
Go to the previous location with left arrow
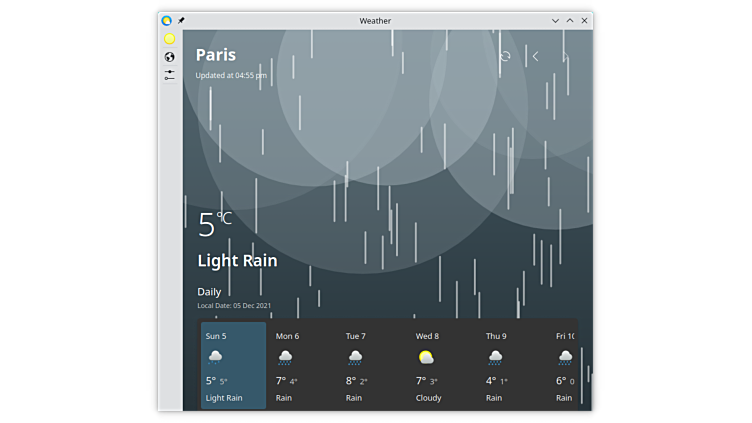(535, 56)
